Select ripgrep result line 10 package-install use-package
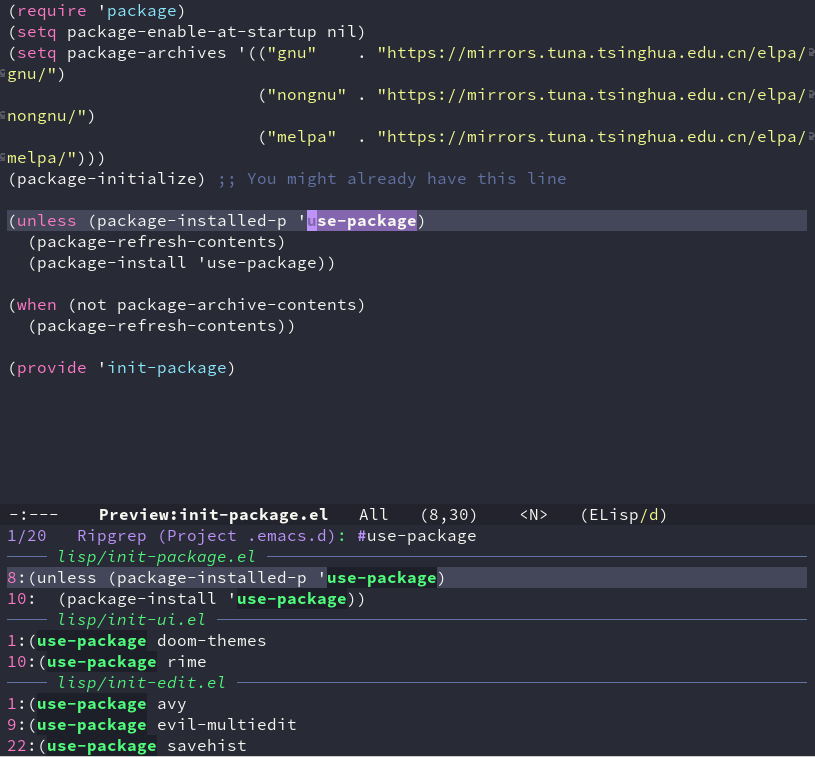 coord(186,599)
